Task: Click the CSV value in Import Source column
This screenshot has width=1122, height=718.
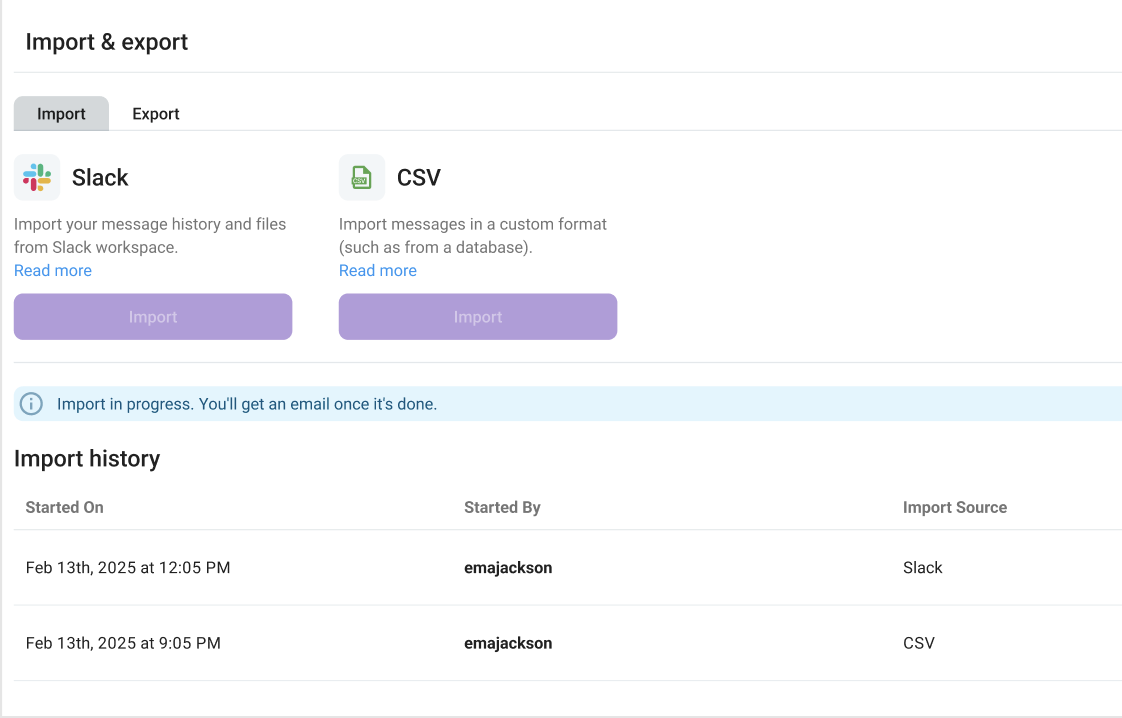Action: [x=919, y=643]
